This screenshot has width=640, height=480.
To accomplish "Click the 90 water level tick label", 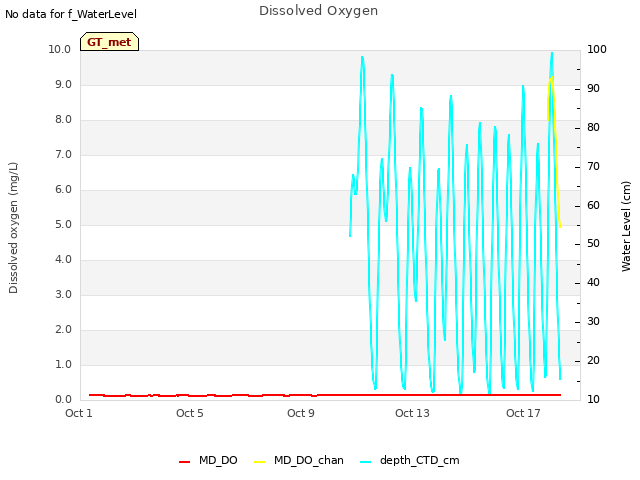I will click(x=593, y=89).
